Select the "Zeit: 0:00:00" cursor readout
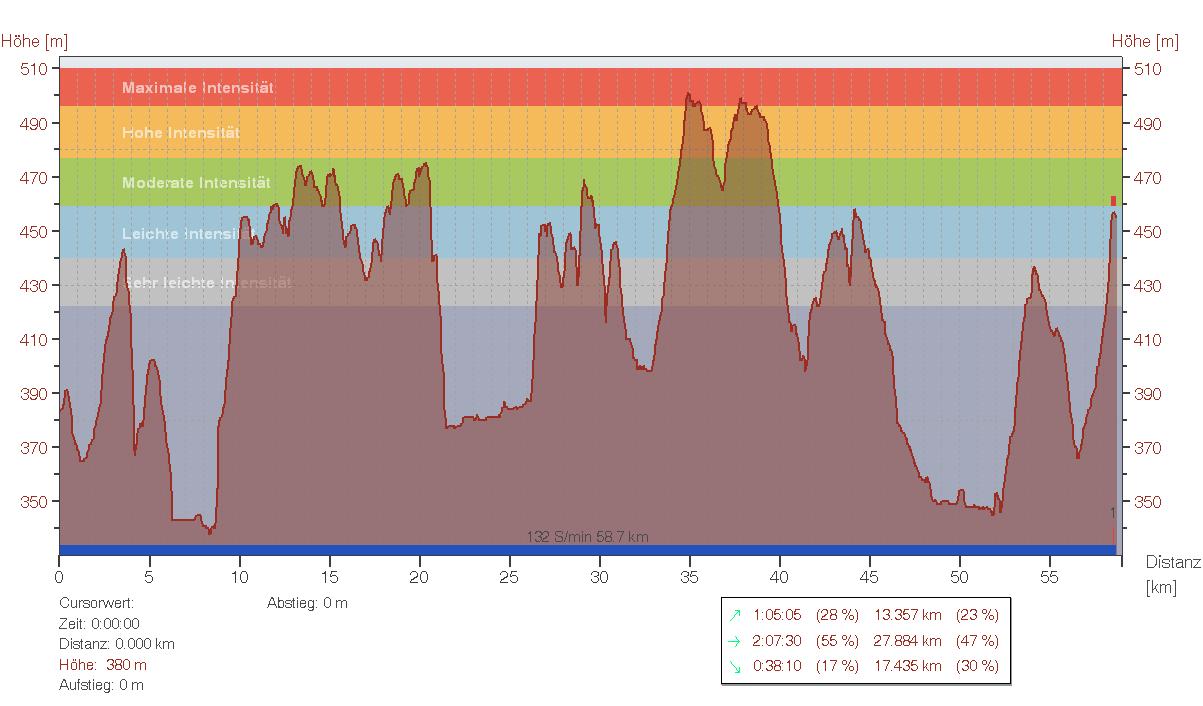 (x=99, y=624)
